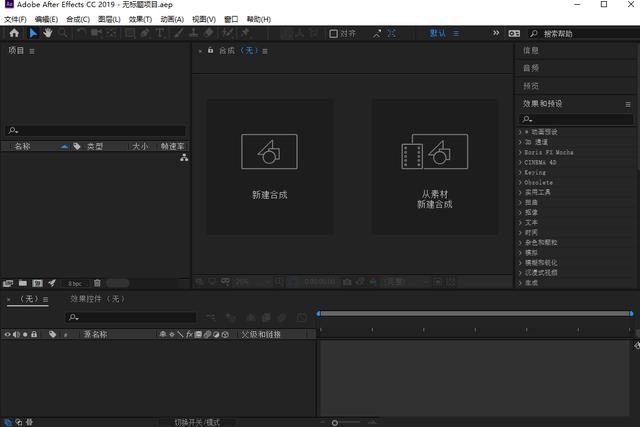This screenshot has width=640, height=427.
Task: Open the 编辑(E) menu
Action: 46,19
